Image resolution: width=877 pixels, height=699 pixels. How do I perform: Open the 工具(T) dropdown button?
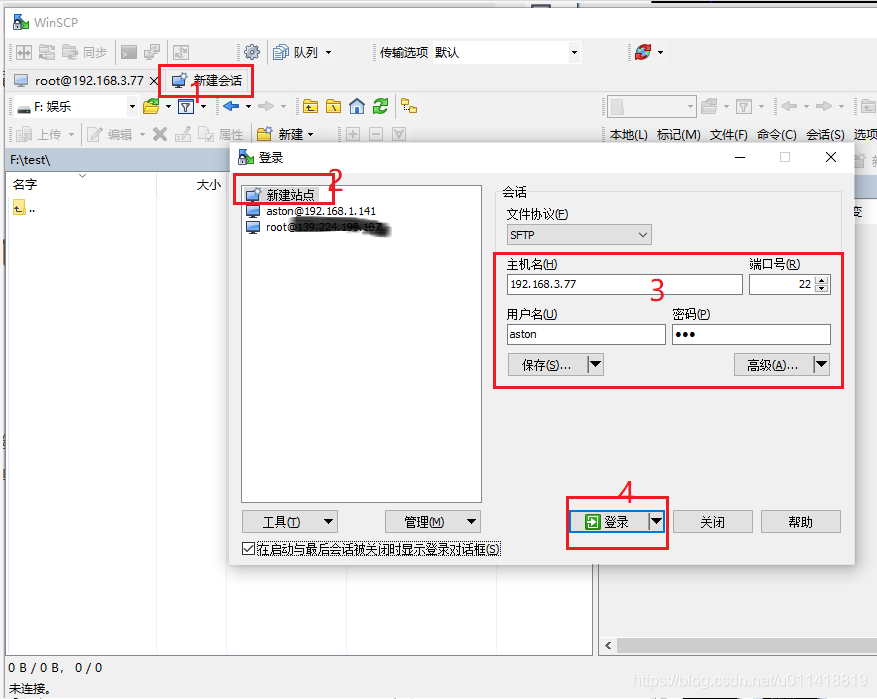click(290, 522)
